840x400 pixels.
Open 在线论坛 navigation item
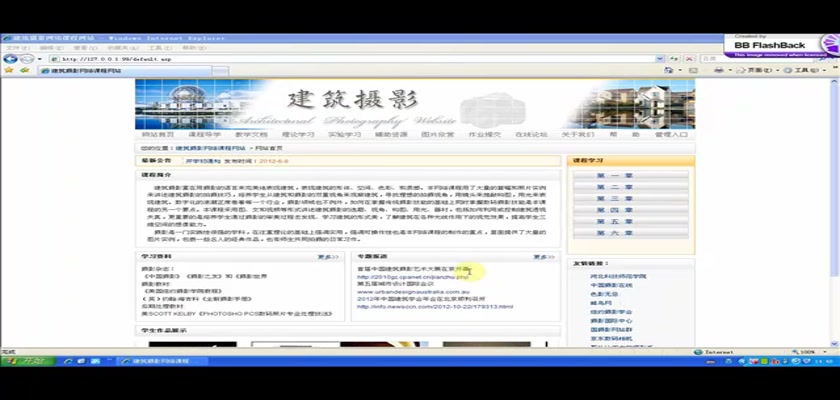[531, 134]
